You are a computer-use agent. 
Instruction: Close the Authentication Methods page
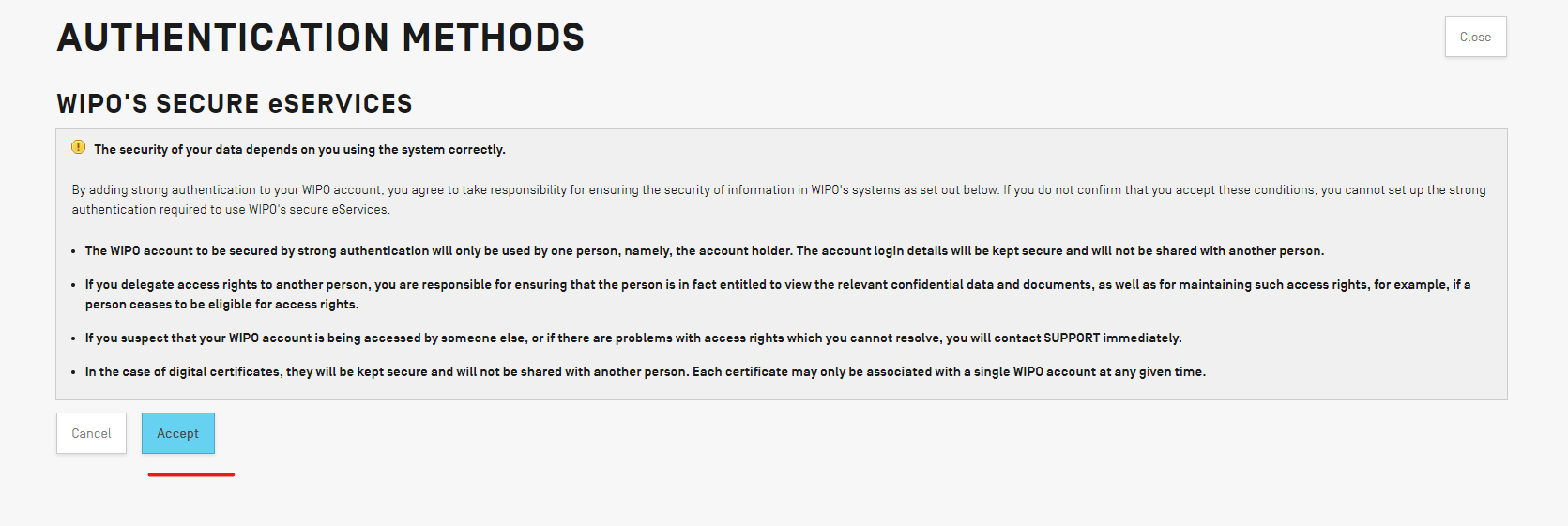click(x=1475, y=37)
